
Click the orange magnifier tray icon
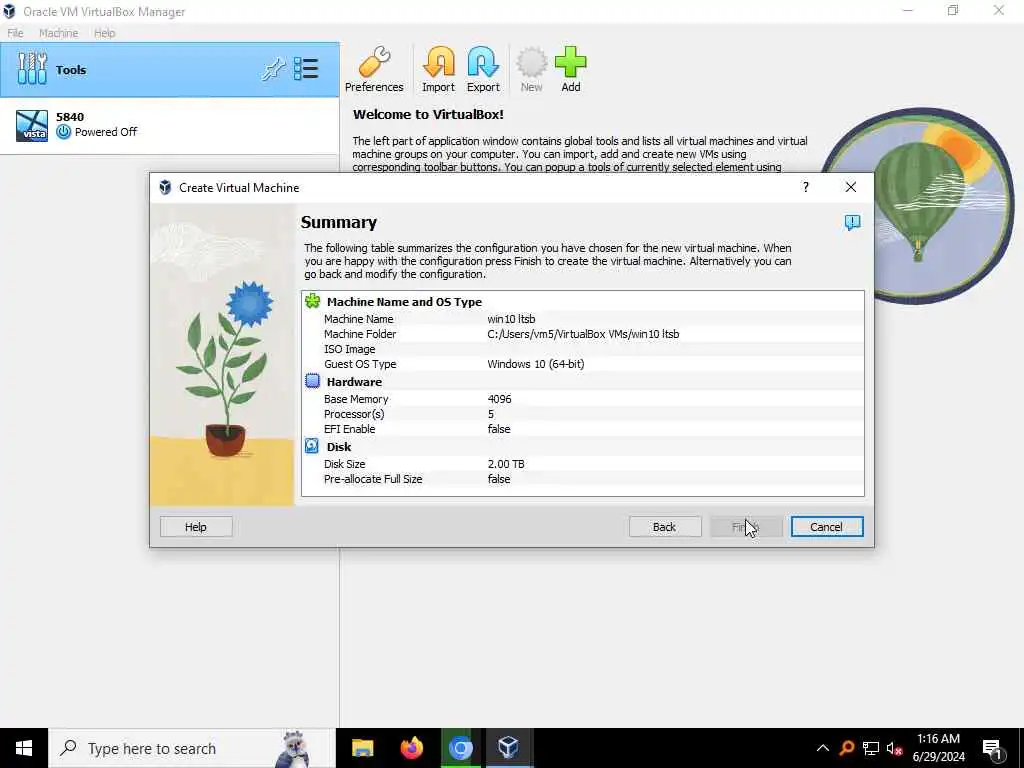point(847,748)
